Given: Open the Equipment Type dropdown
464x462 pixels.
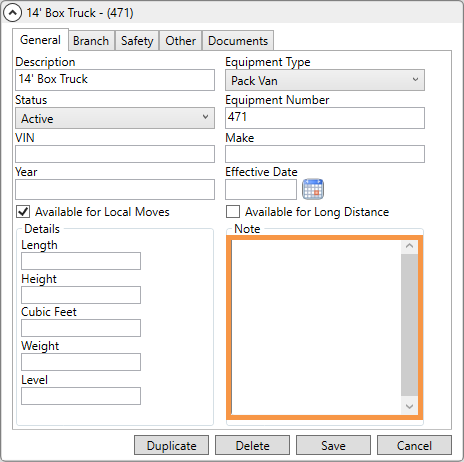Looking at the screenshot, I should pyautogui.click(x=325, y=80).
